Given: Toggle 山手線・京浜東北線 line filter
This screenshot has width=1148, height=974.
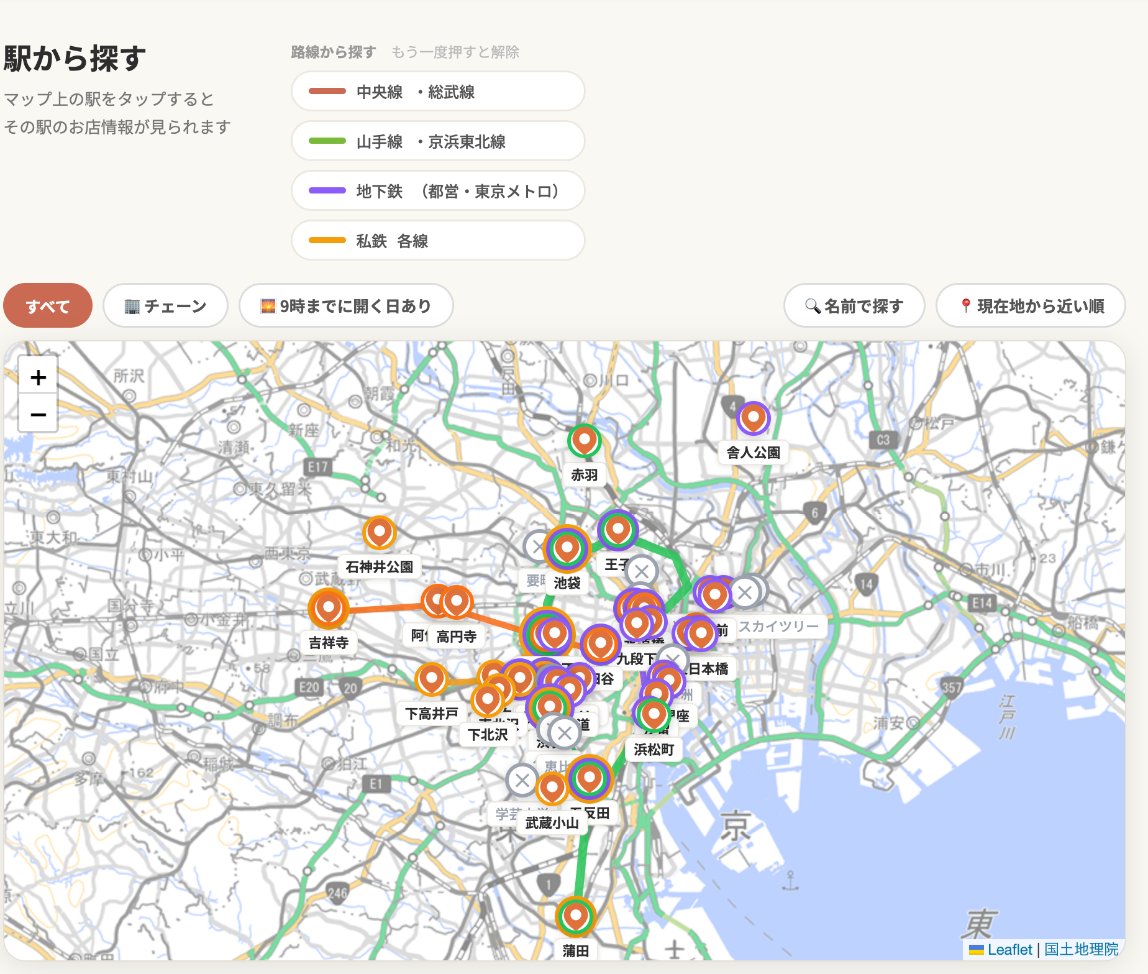Looking at the screenshot, I should pyautogui.click(x=438, y=141).
